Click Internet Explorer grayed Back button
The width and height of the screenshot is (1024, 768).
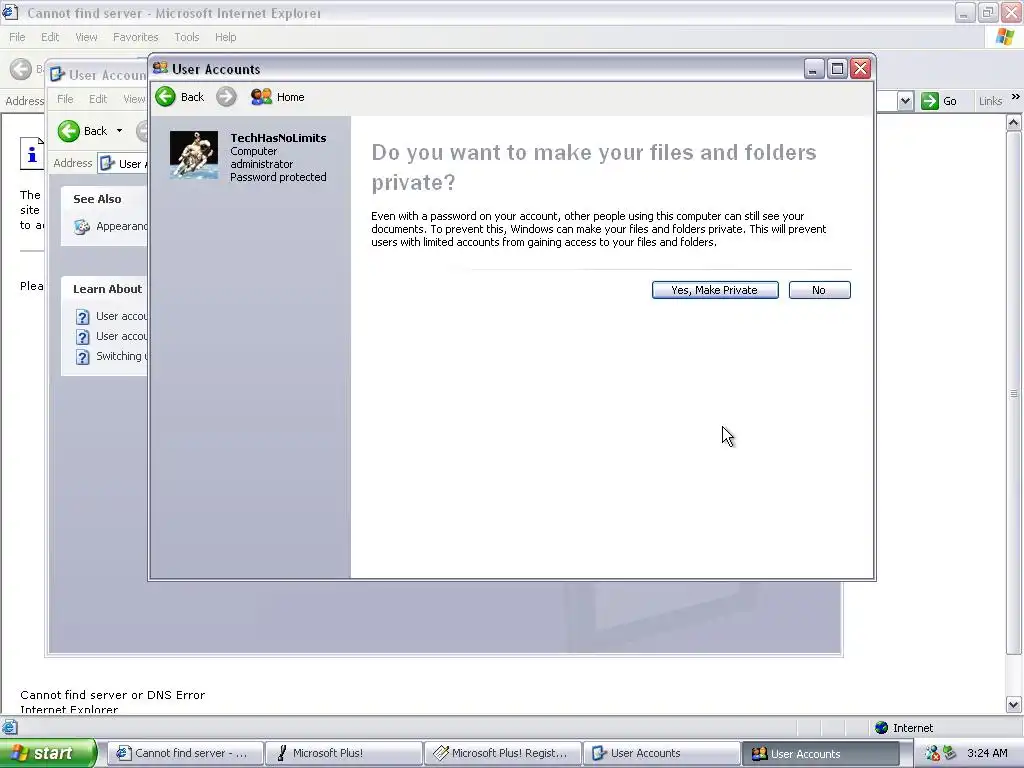click(x=21, y=69)
